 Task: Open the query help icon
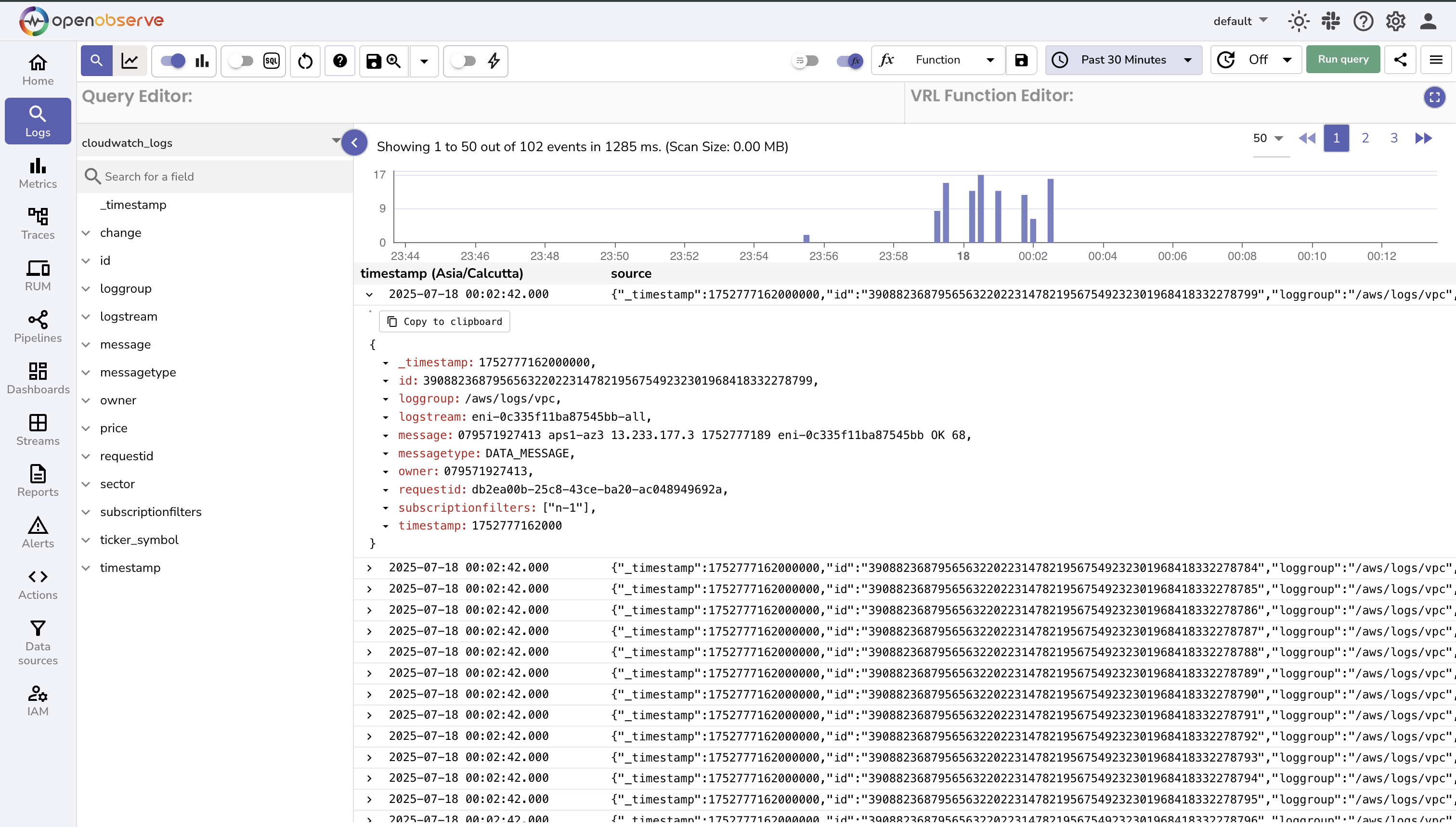click(x=340, y=61)
